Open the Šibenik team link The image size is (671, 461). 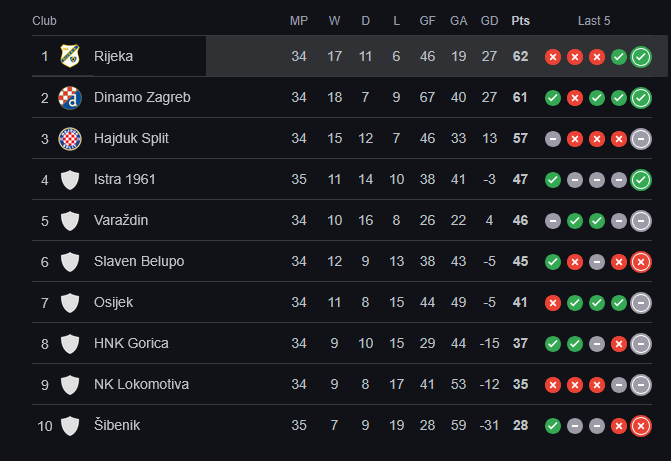[117, 426]
